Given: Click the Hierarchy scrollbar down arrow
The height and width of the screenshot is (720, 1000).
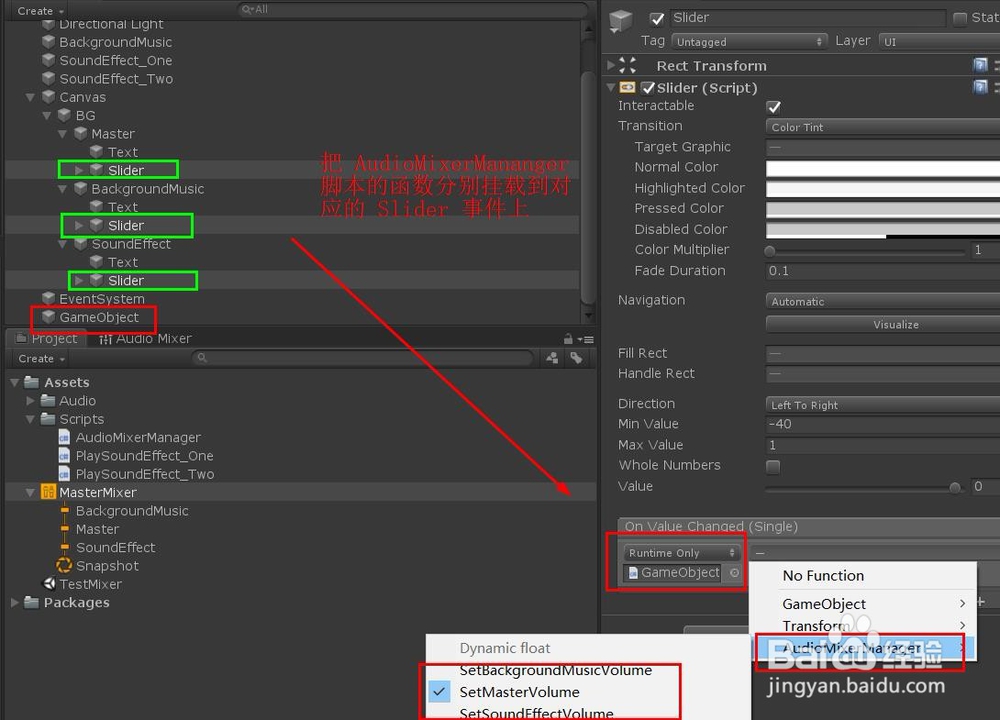Looking at the screenshot, I should (x=588, y=316).
